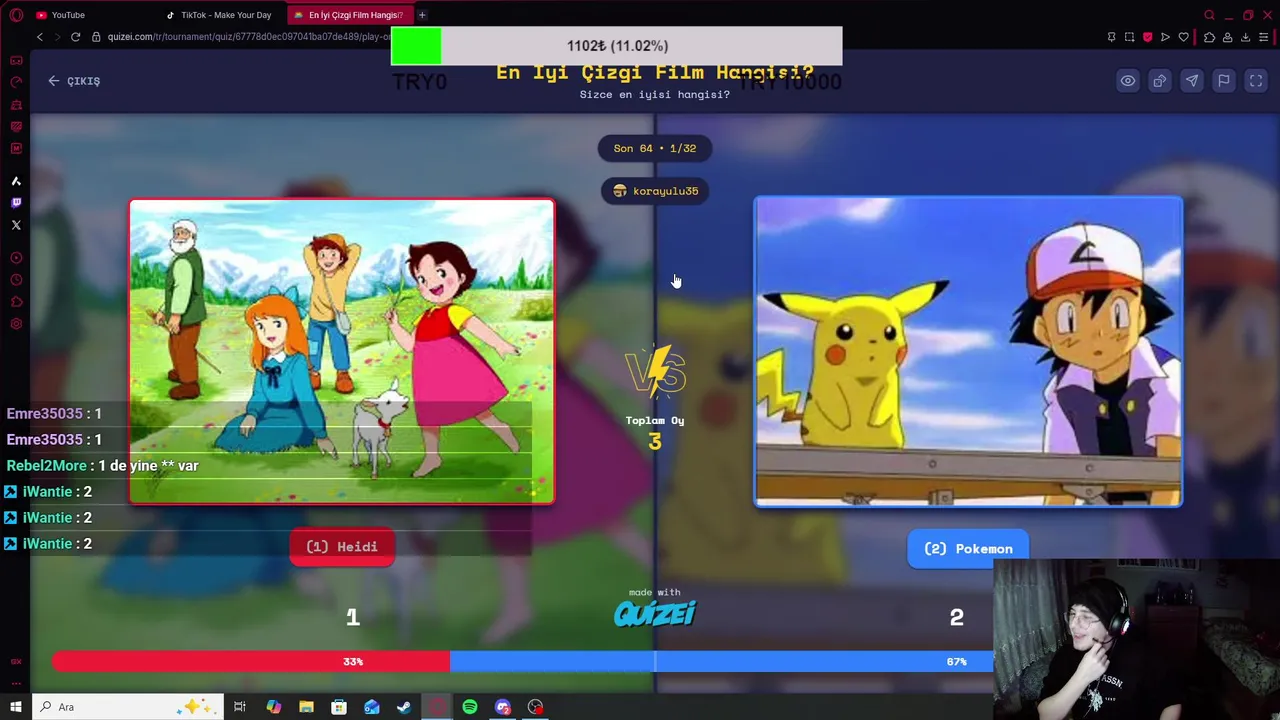
Task: Vote for the (2) Pokemon button
Action: (x=968, y=549)
